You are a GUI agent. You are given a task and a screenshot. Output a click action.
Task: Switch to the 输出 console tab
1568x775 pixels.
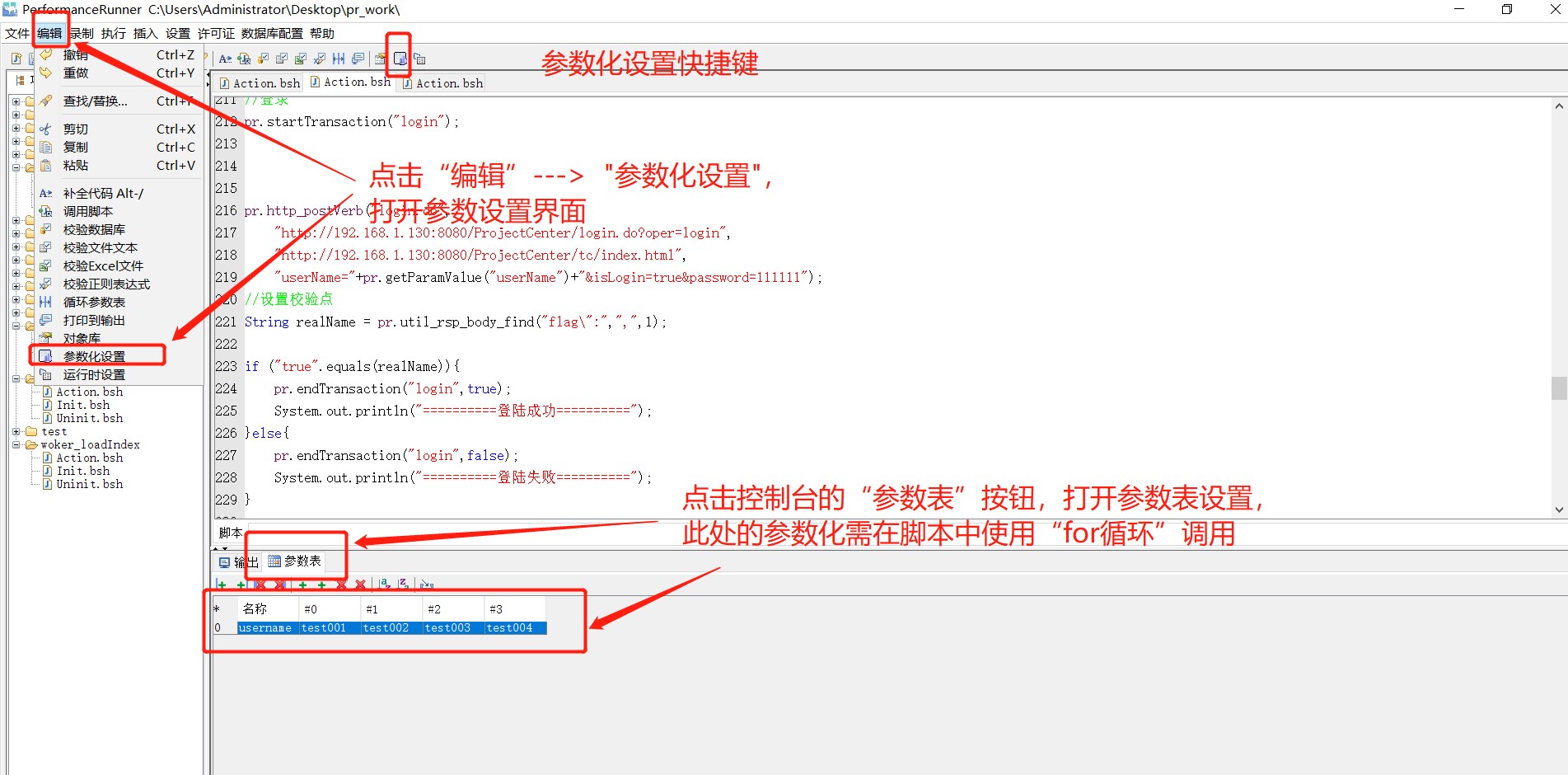click(x=238, y=561)
